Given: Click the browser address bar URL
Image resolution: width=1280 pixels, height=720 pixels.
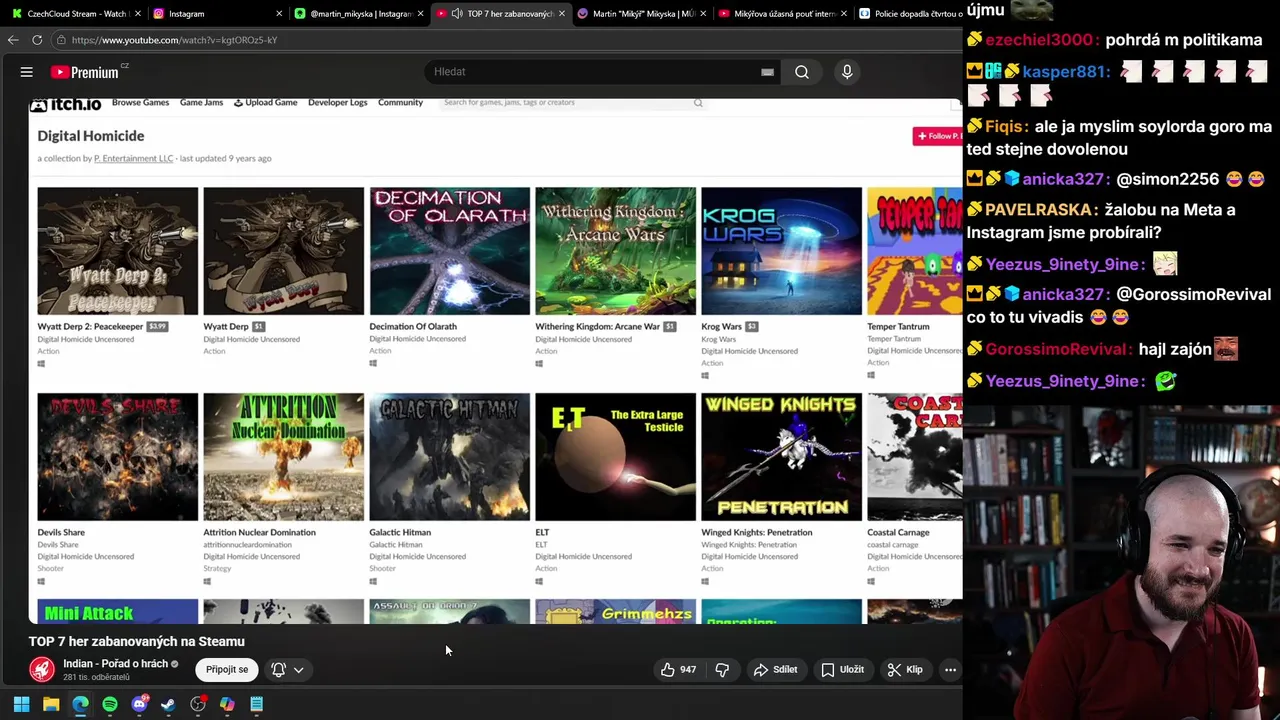Looking at the screenshot, I should point(174,40).
